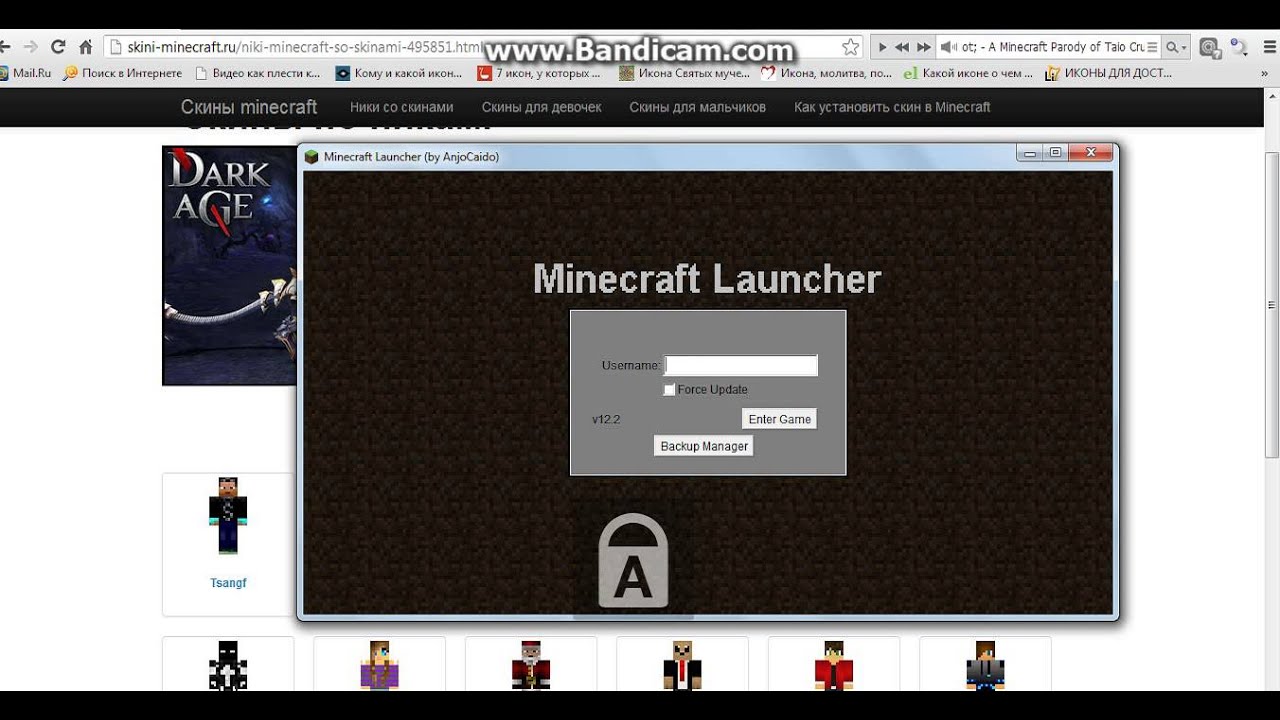Click the Скины minecraft site title
The height and width of the screenshot is (720, 1280).
click(x=249, y=107)
